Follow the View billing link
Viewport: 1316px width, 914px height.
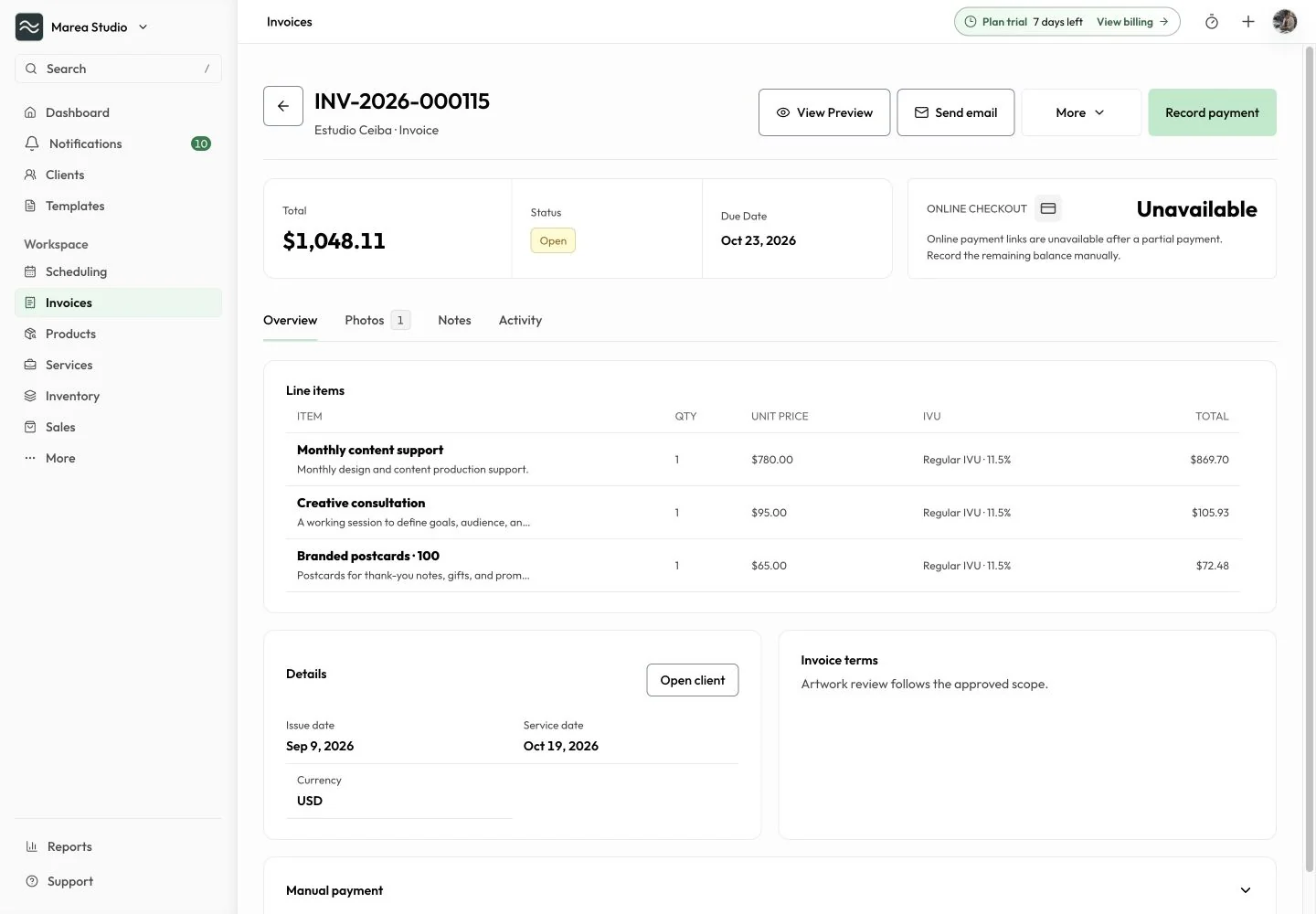pyautogui.click(x=1132, y=22)
